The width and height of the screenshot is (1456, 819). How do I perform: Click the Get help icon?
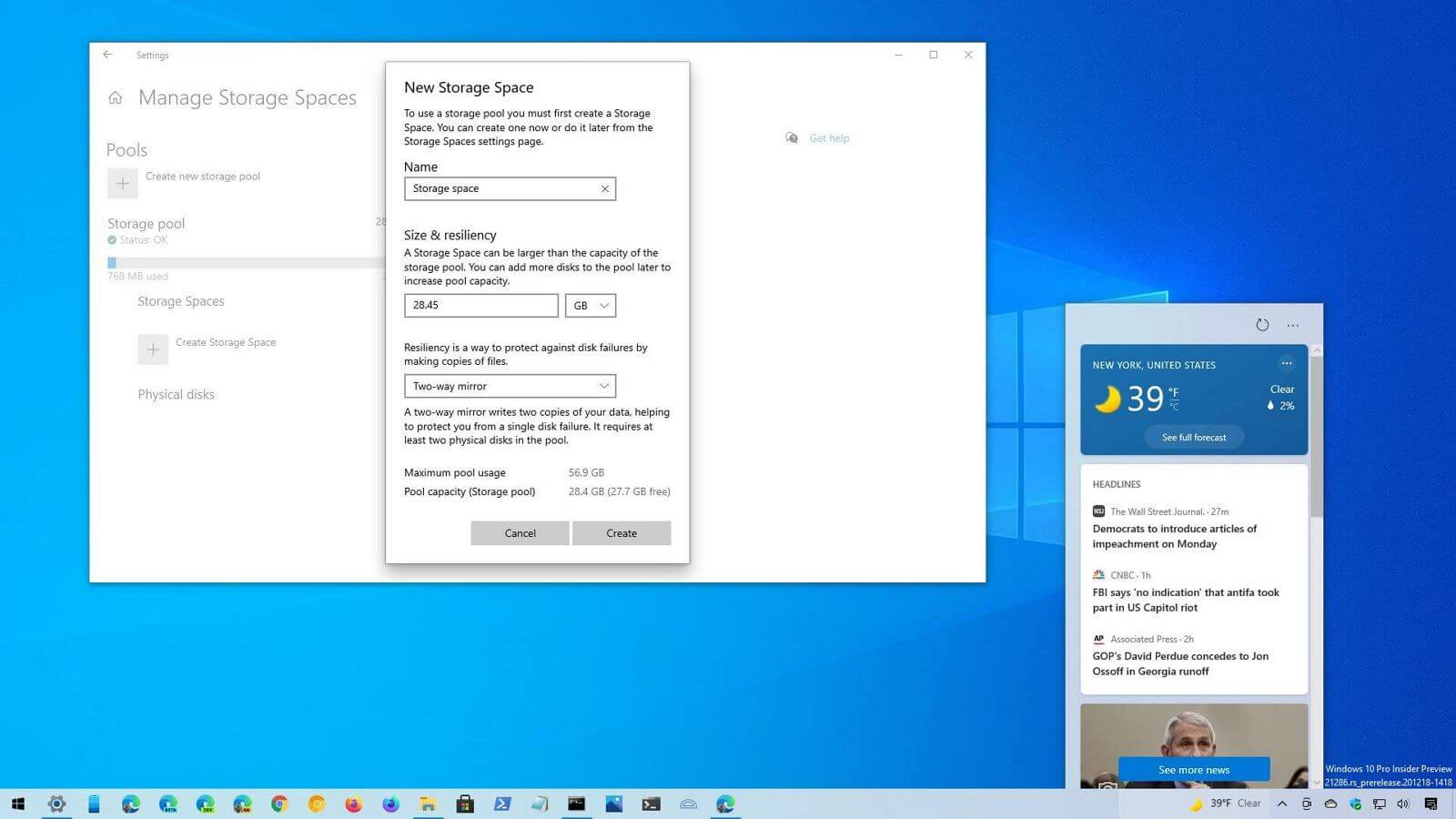[791, 137]
